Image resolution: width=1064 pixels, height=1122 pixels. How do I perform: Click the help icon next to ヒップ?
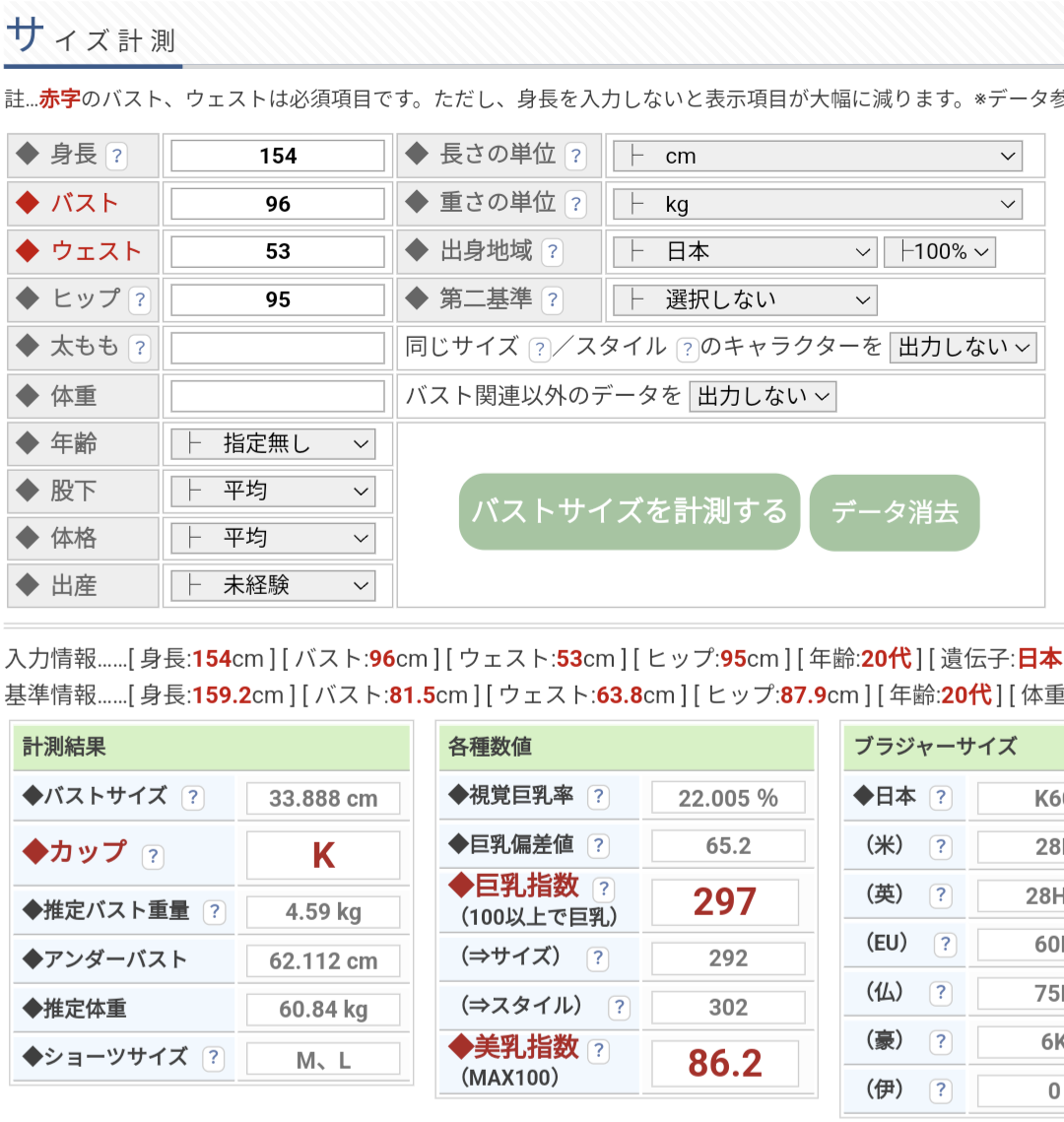[140, 299]
